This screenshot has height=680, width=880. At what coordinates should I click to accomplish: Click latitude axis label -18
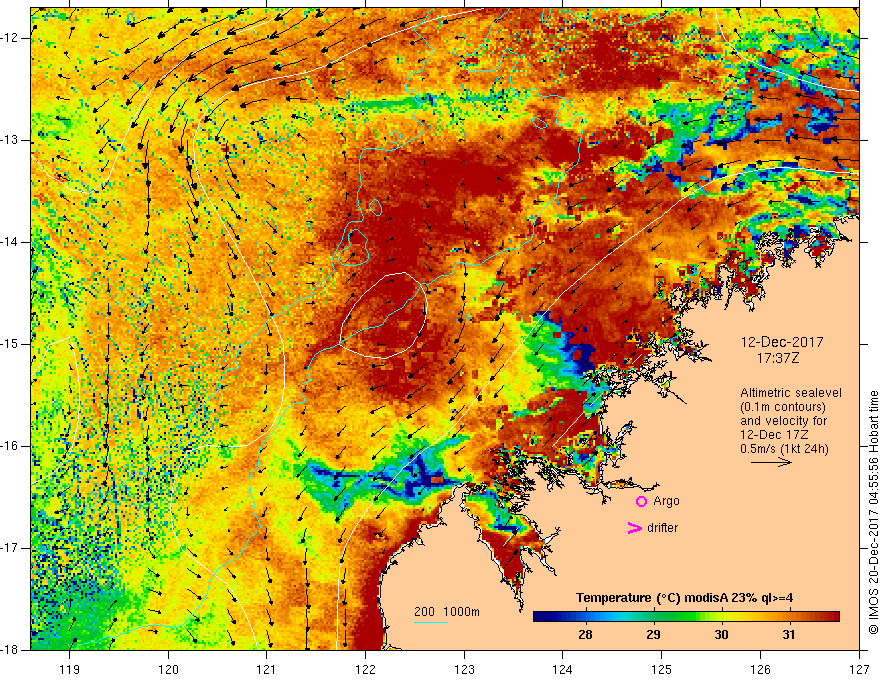point(10,650)
